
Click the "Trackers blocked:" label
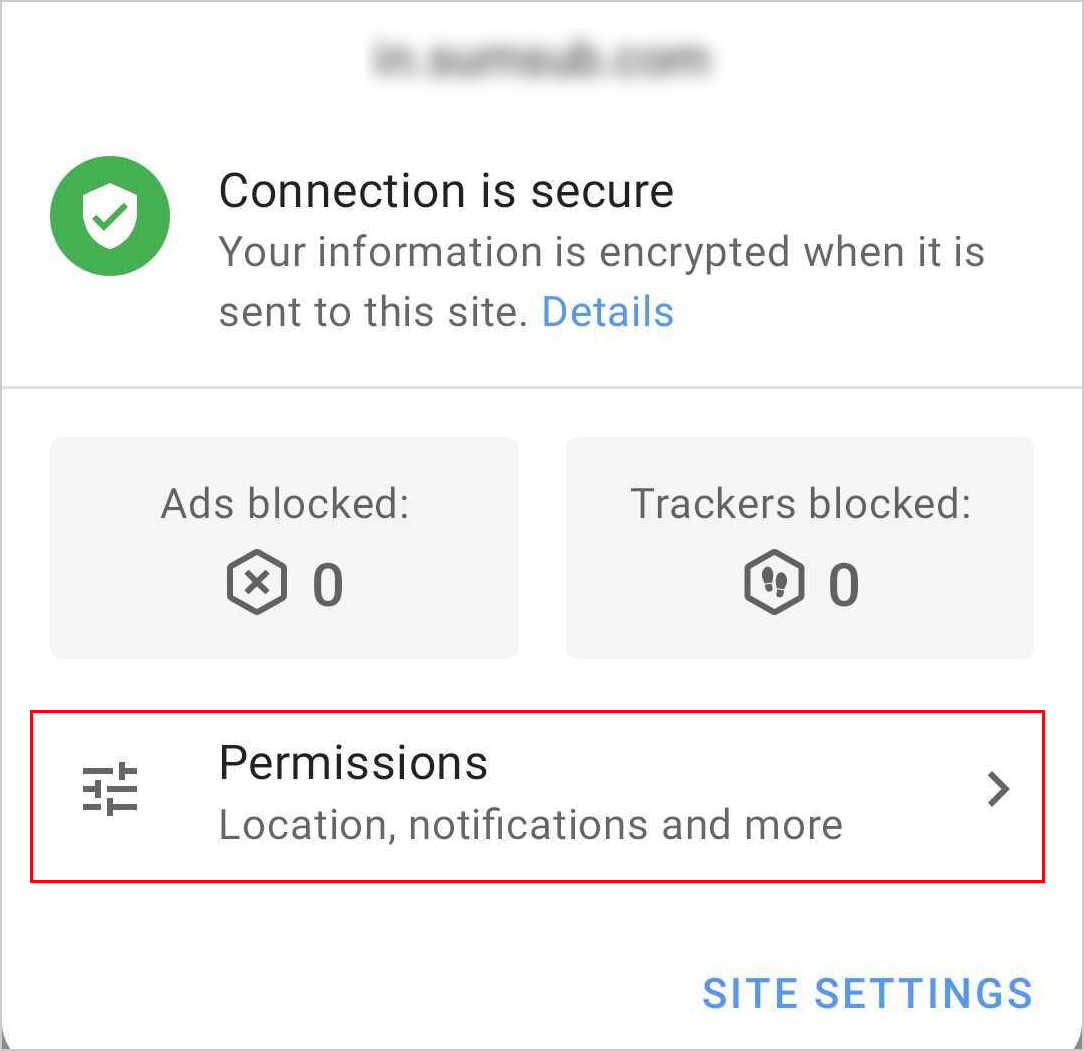[800, 504]
